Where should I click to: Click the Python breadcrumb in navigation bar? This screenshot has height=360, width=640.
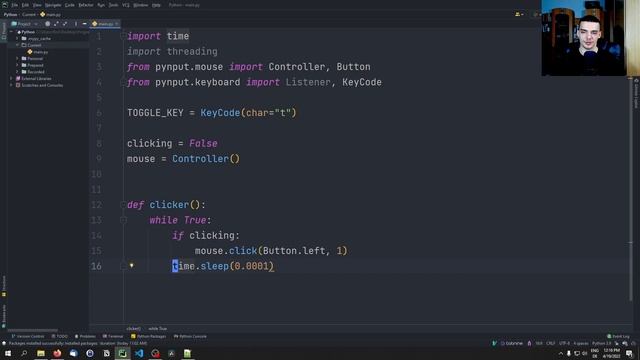pyautogui.click(x=10, y=14)
